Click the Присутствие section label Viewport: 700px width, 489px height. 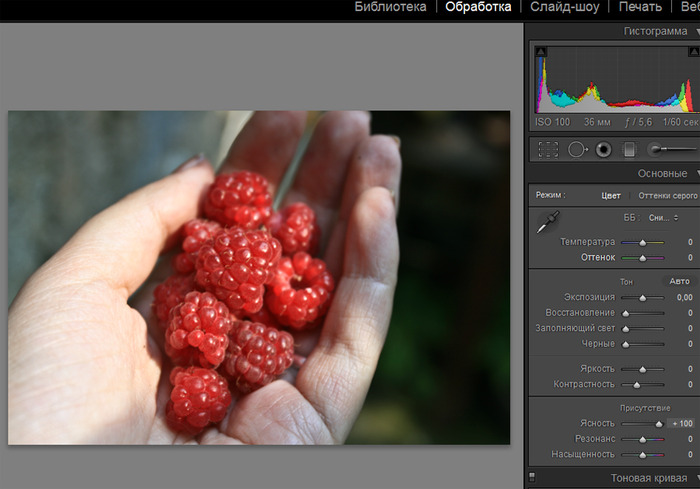pyautogui.click(x=645, y=408)
